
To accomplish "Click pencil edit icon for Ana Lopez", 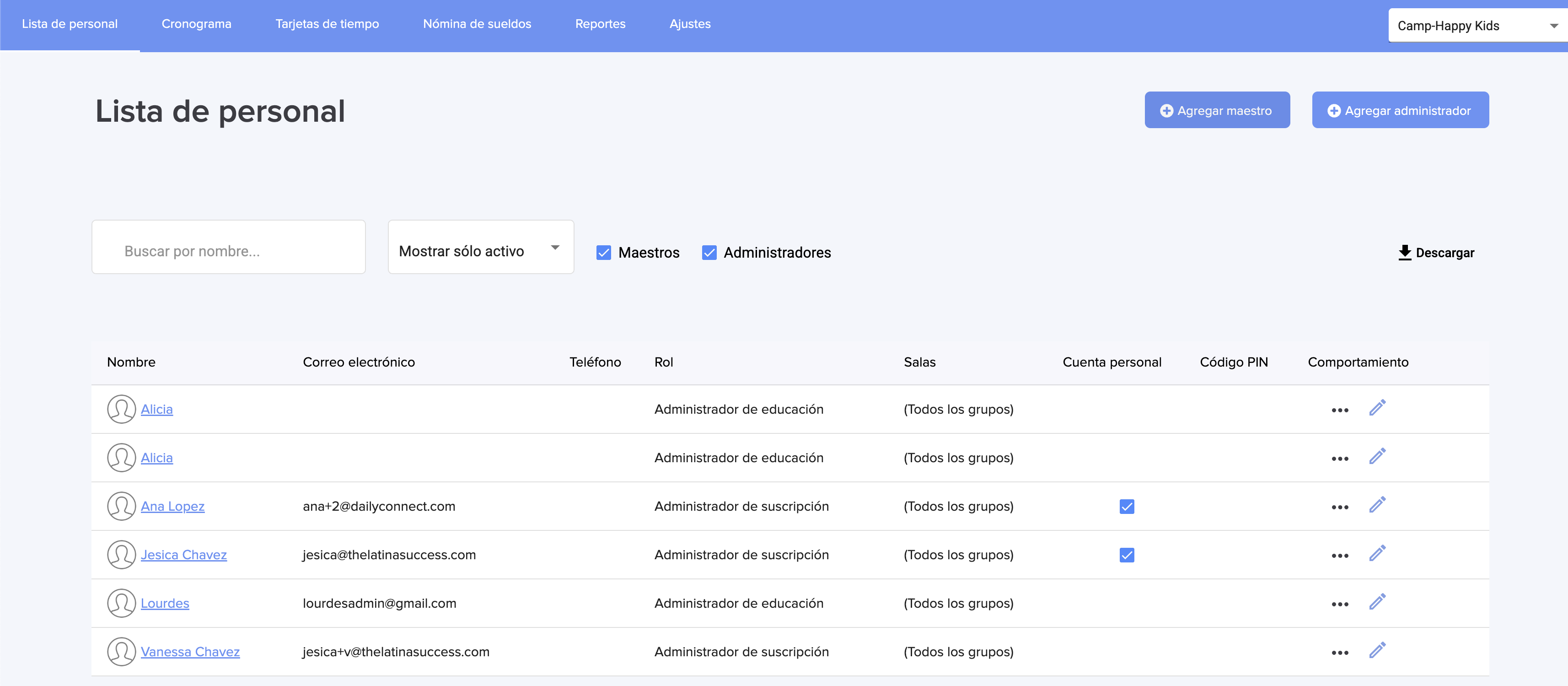I will click(x=1377, y=505).
